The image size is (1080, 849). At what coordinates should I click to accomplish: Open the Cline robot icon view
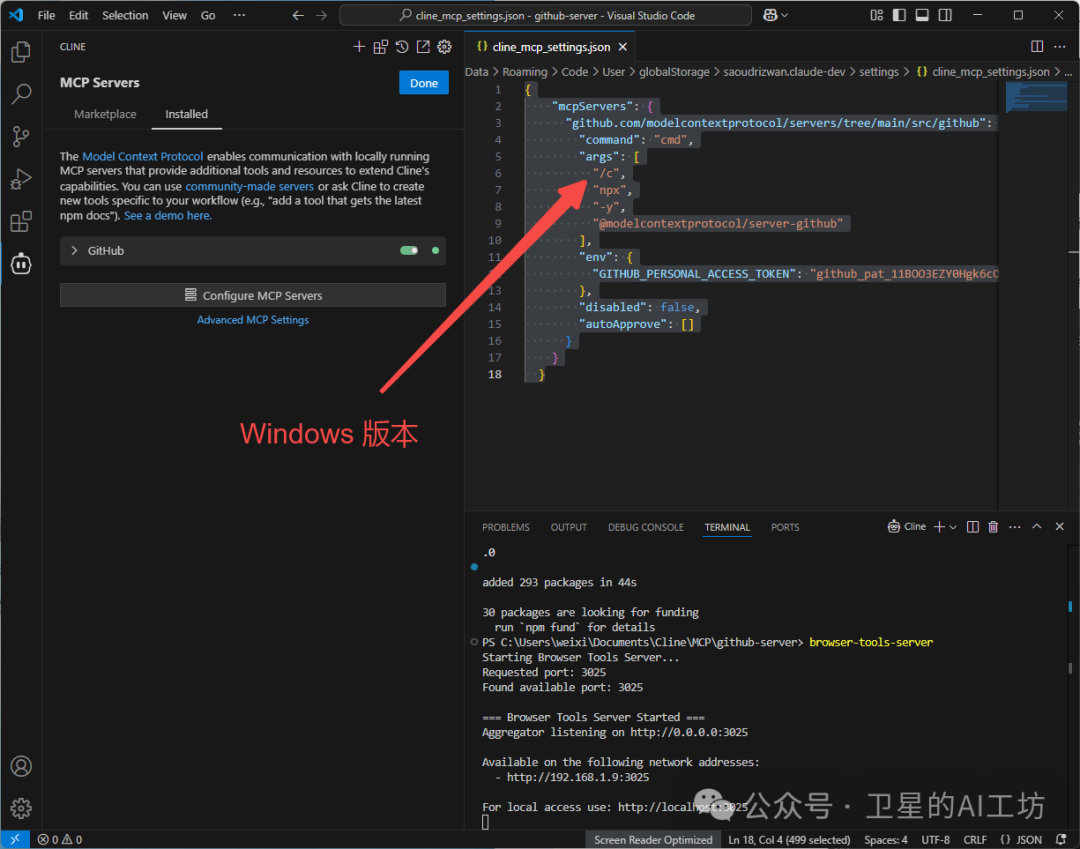pos(21,264)
